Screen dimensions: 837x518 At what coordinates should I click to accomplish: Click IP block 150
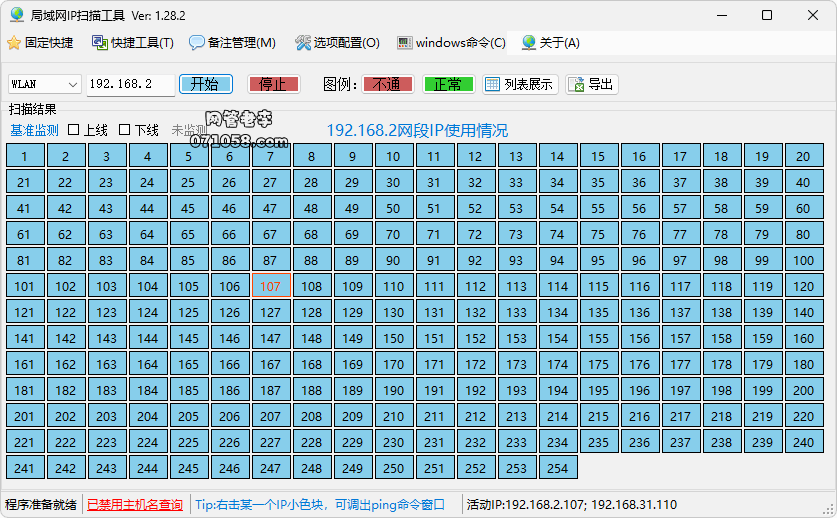(394, 338)
